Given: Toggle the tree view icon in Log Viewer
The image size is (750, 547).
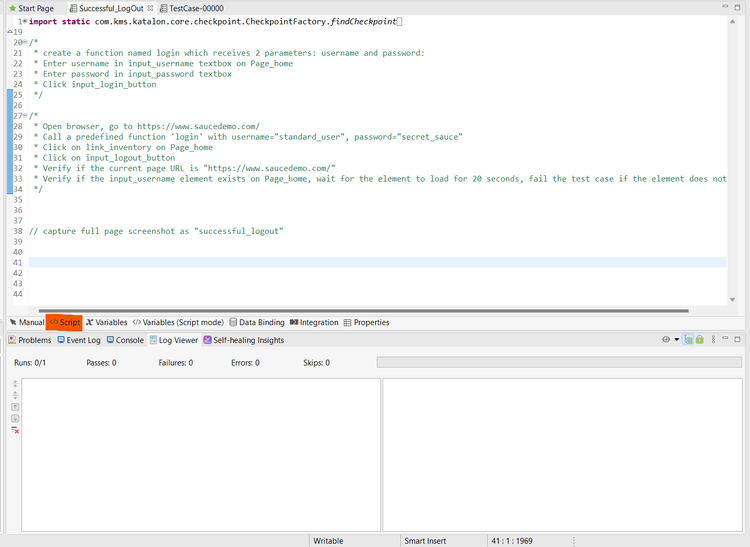Looking at the screenshot, I should [x=689, y=340].
